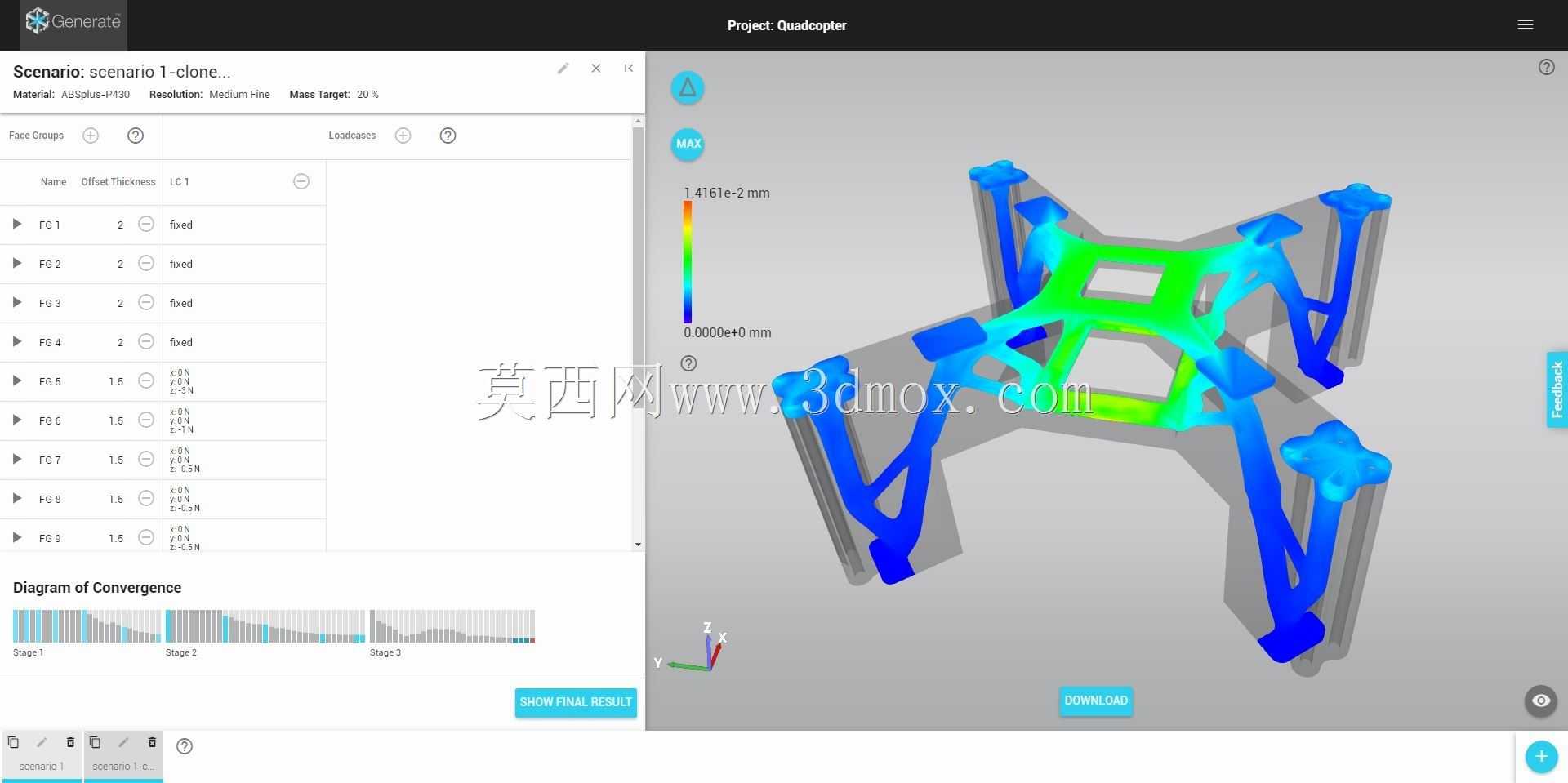Toggle the MAX value display
The width and height of the screenshot is (1568, 783).
[x=688, y=144]
